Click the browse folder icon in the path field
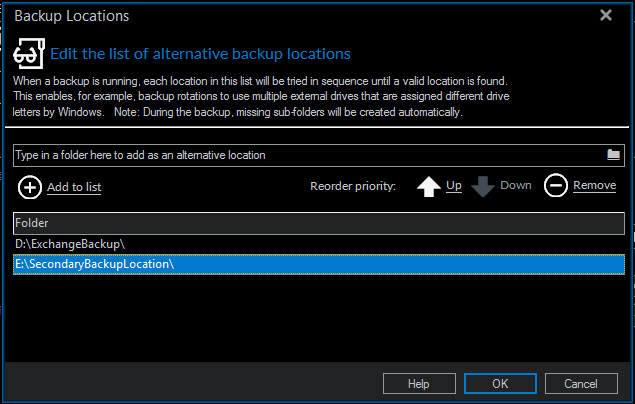The image size is (635, 404). (x=614, y=155)
